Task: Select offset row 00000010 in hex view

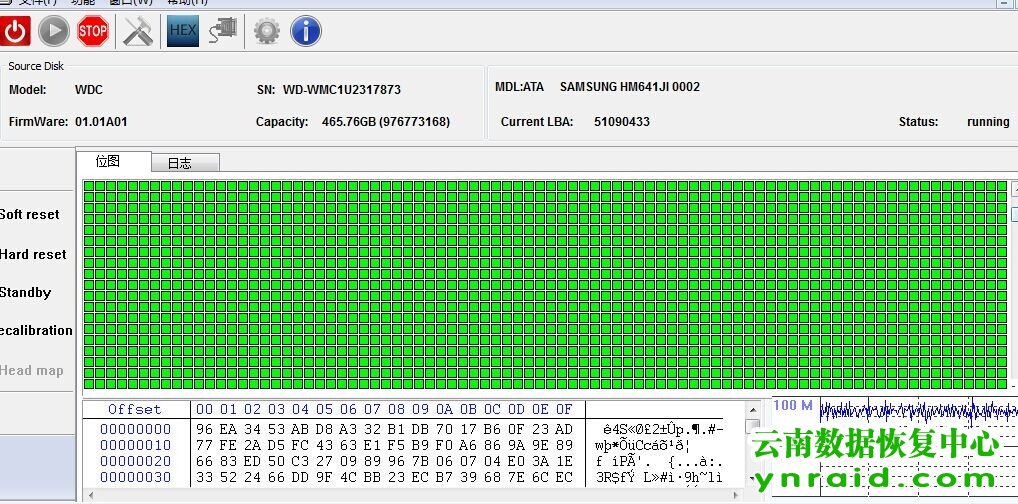Action: click(x=135, y=445)
